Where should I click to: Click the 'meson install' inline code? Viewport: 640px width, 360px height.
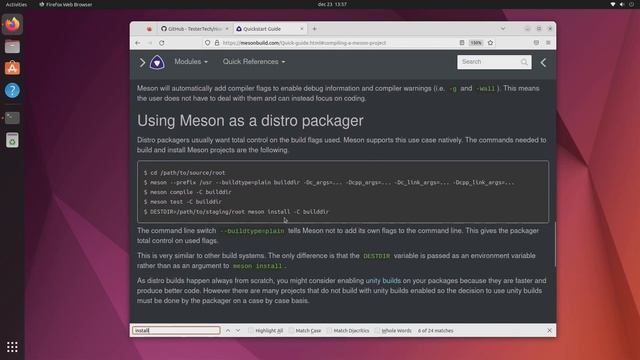[x=257, y=266]
